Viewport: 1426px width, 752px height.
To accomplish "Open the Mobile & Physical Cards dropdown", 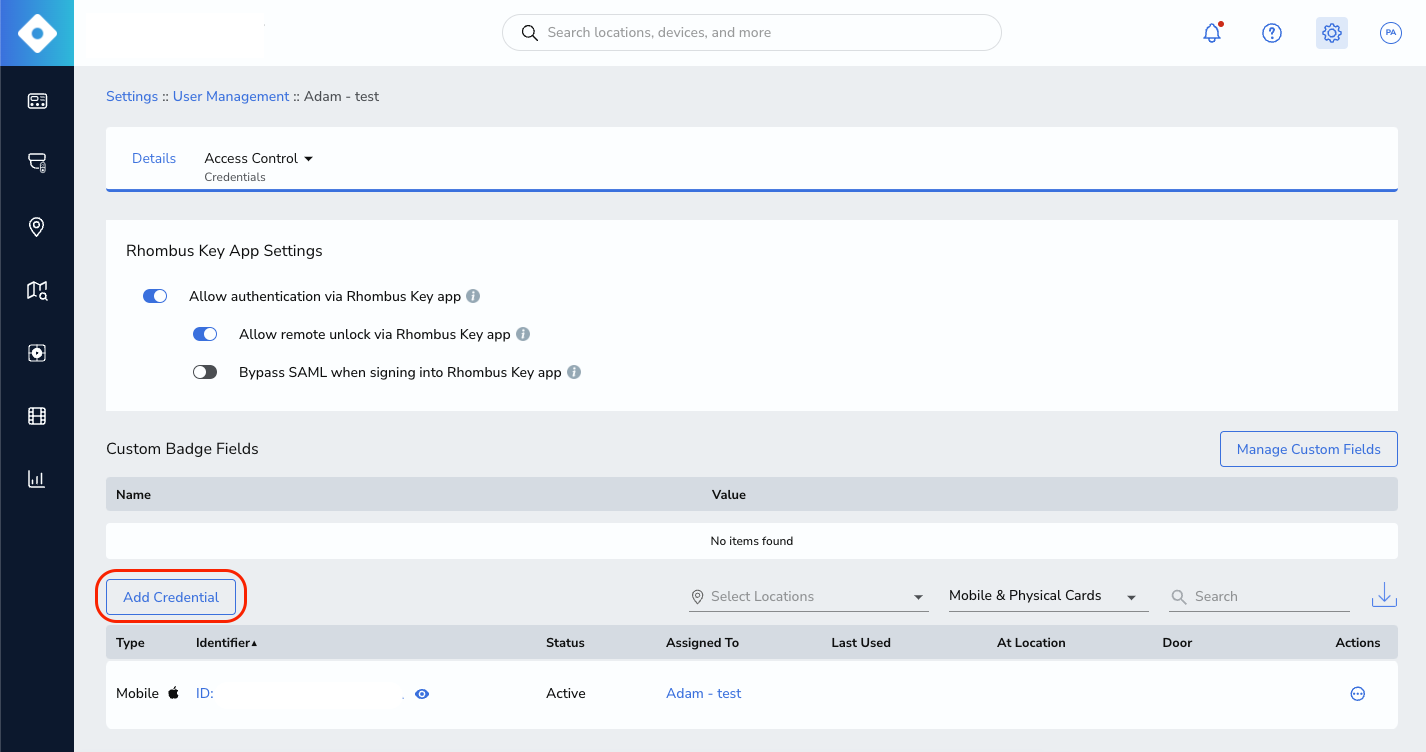I will tap(1044, 596).
